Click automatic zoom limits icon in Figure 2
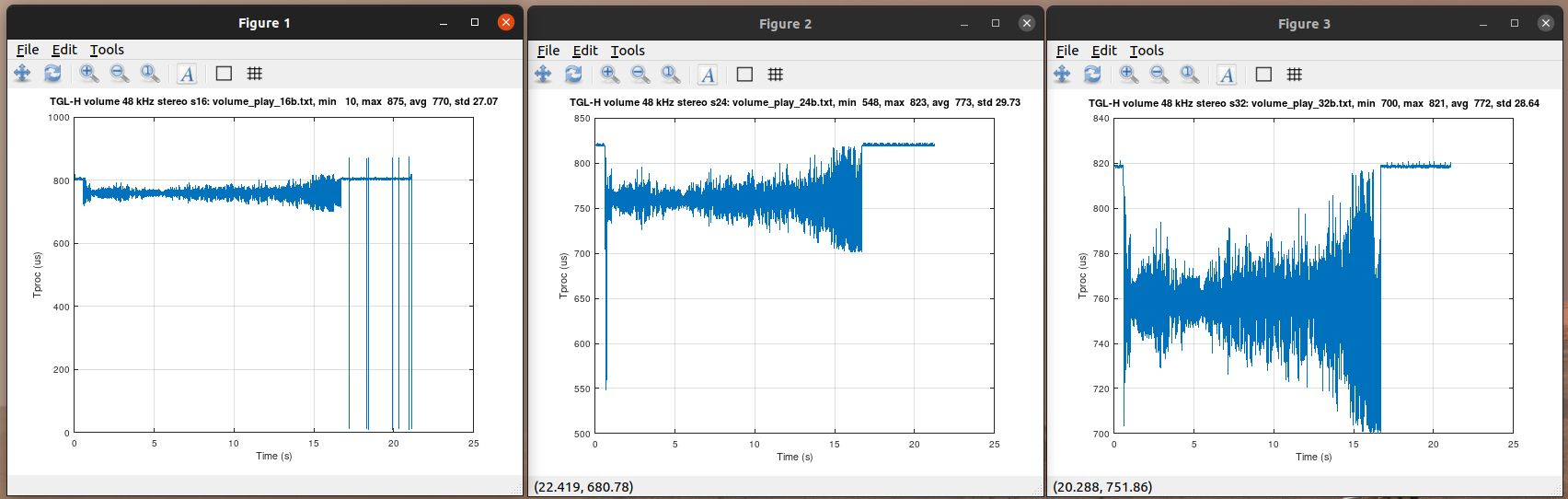 671,75
